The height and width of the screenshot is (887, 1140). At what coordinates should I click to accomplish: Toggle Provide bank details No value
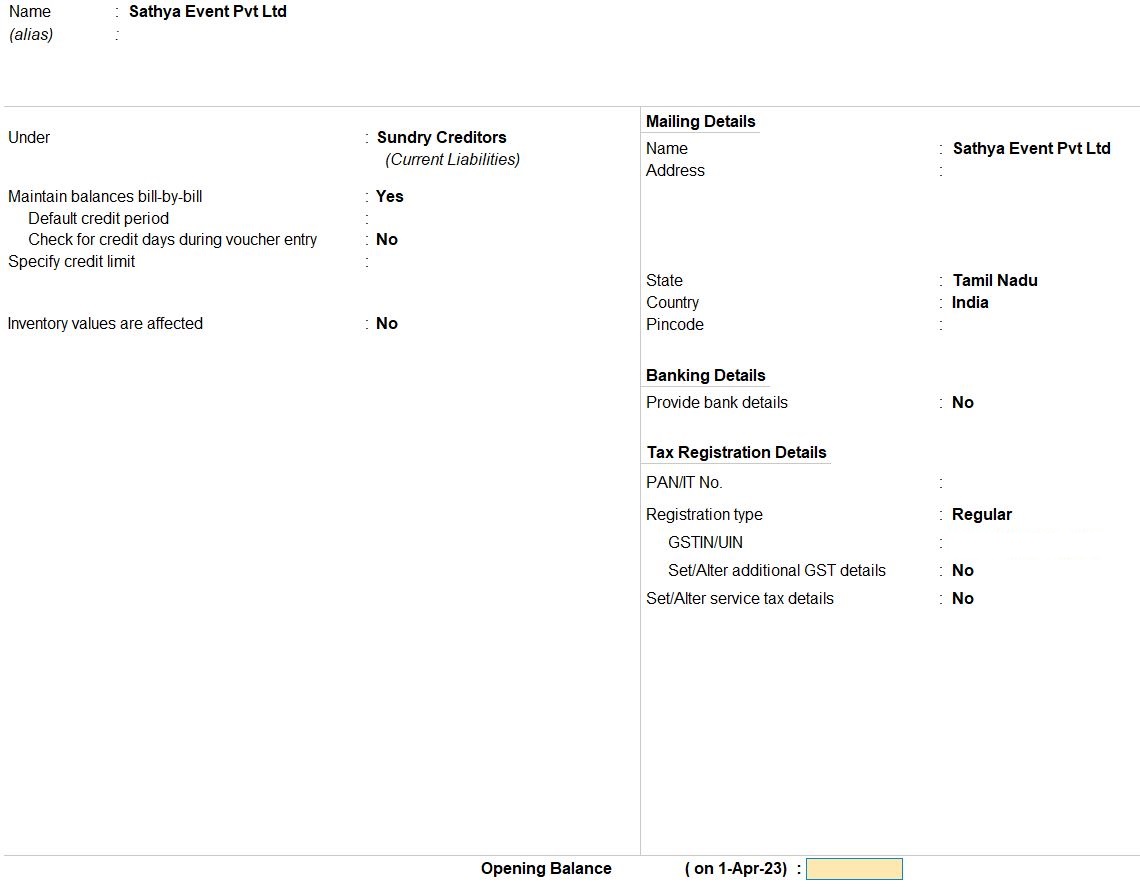point(963,403)
